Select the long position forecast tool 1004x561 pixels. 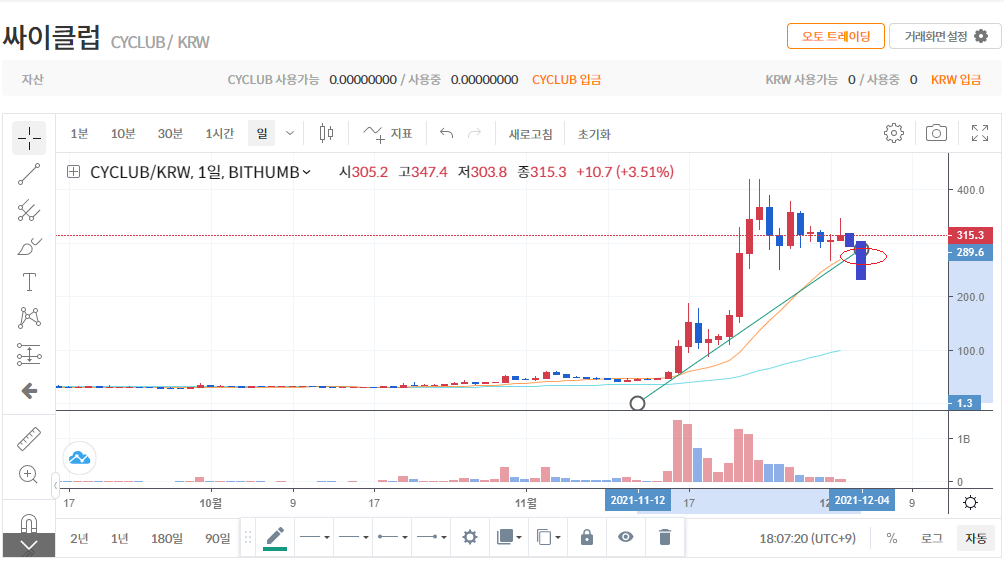click(x=29, y=354)
